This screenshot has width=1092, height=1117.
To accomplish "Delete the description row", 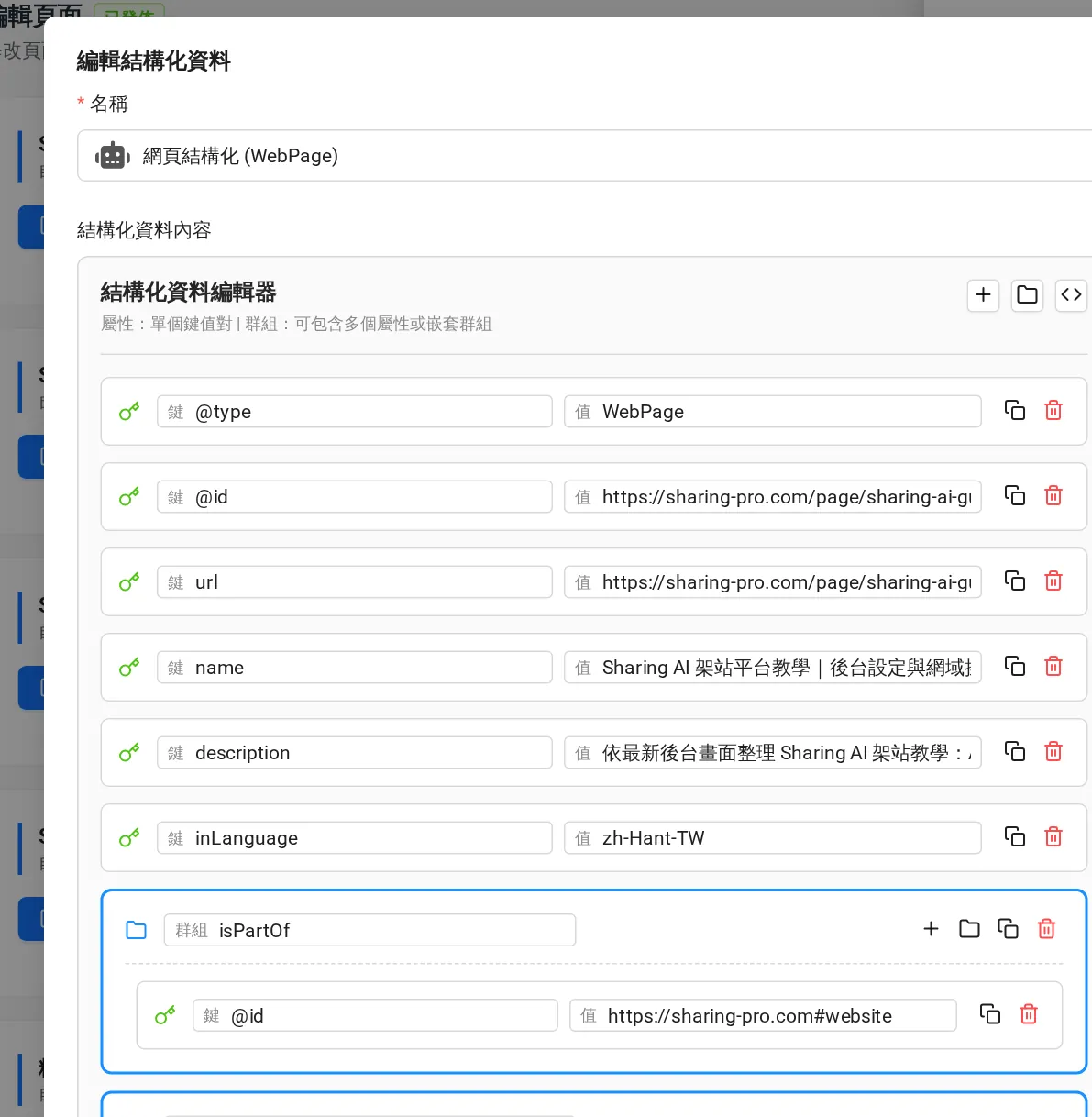I will tap(1053, 751).
